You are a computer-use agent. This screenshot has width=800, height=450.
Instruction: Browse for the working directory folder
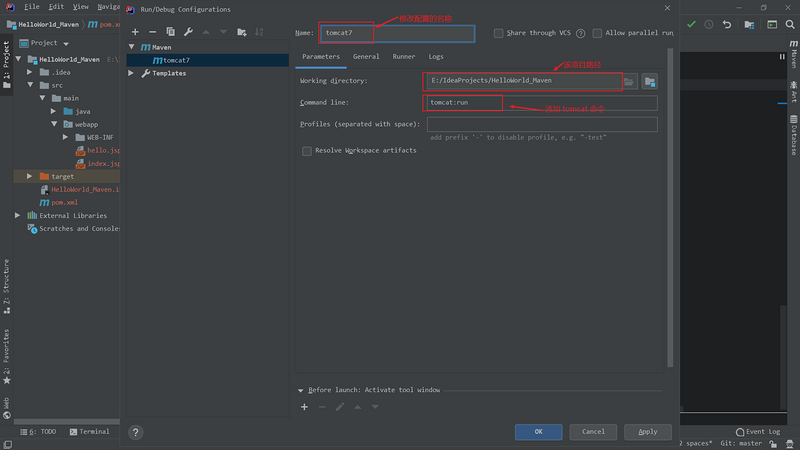629,81
